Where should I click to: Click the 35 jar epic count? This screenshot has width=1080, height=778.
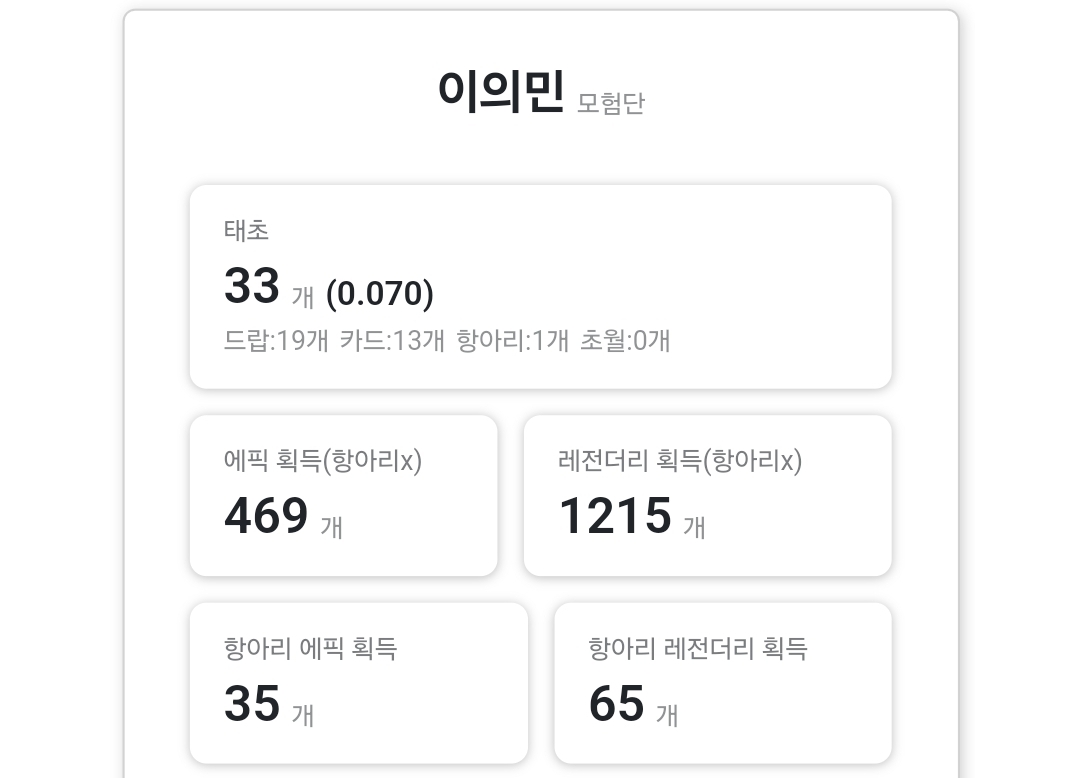coord(252,704)
